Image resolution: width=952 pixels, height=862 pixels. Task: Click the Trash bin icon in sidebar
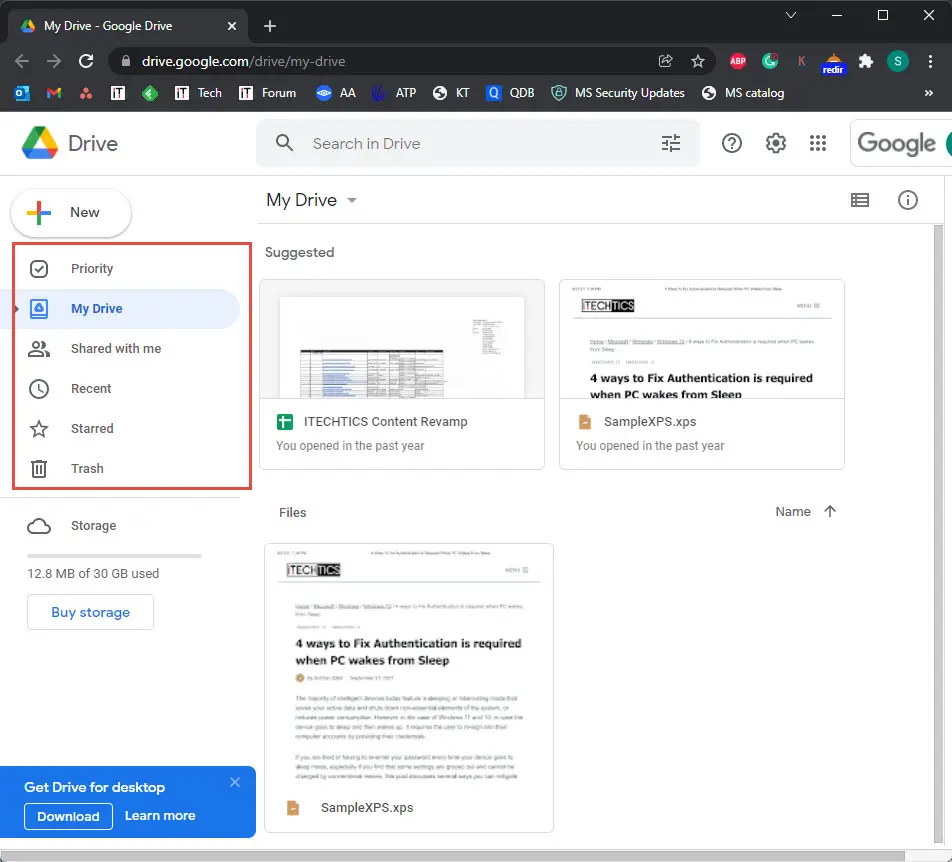pos(39,468)
